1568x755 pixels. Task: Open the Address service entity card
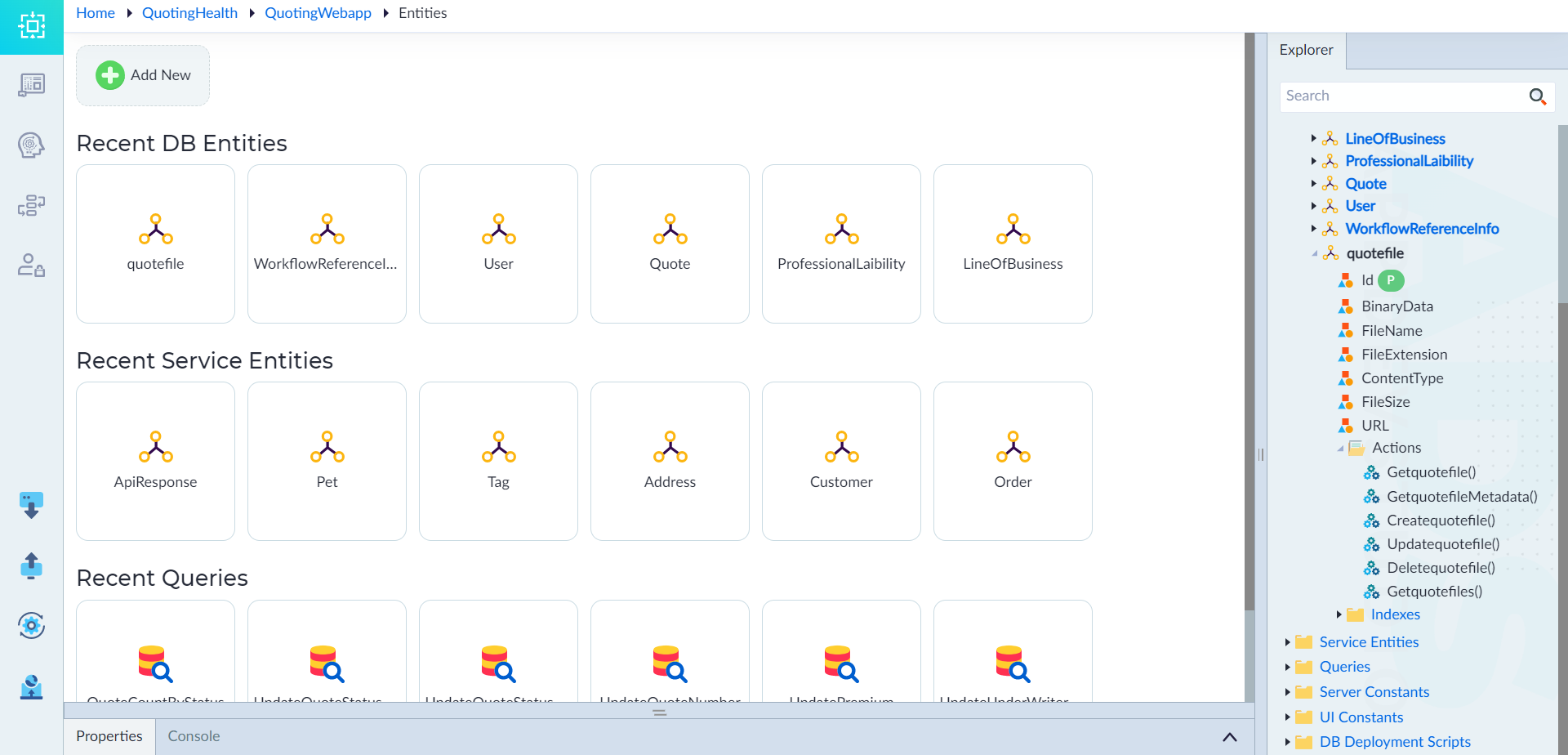coord(670,461)
